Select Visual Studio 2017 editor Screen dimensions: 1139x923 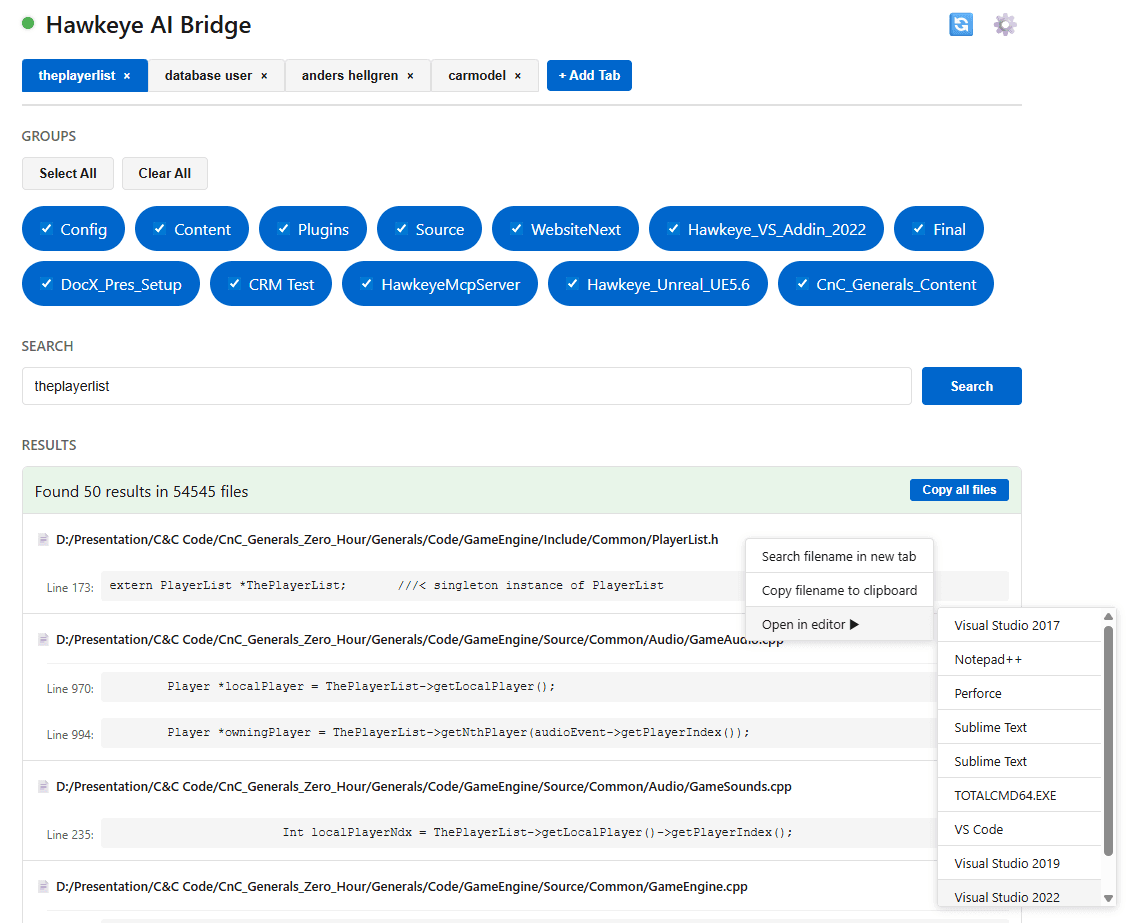(1019, 626)
